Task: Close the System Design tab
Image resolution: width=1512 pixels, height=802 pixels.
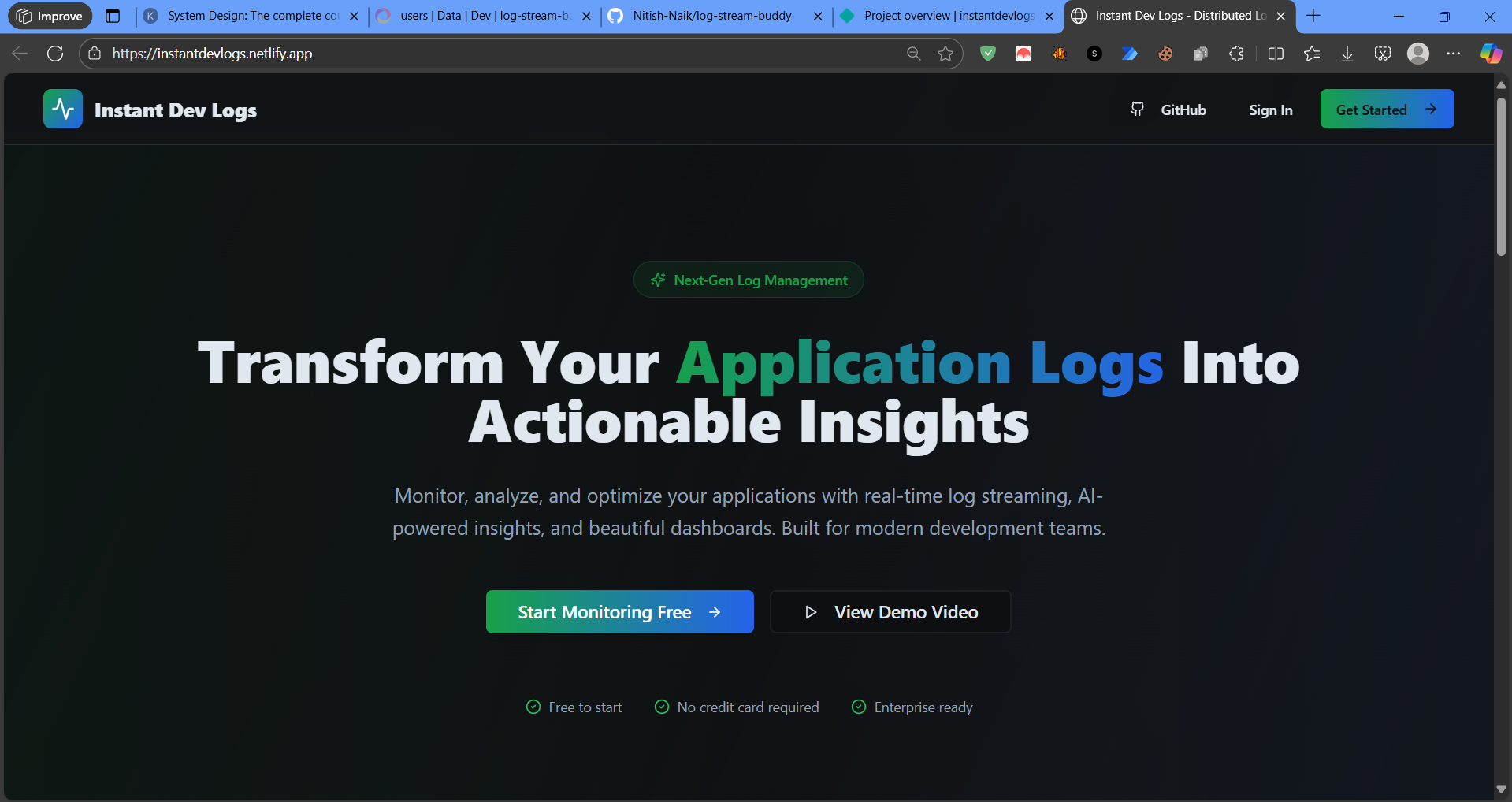Action: (354, 16)
